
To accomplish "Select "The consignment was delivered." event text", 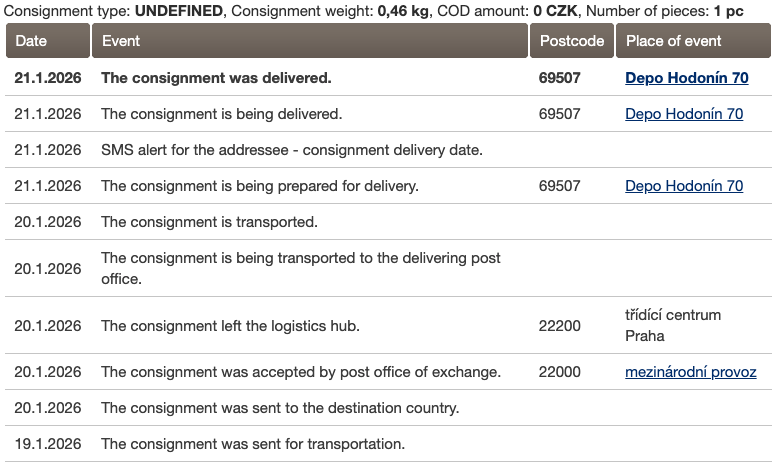I will click(216, 77).
